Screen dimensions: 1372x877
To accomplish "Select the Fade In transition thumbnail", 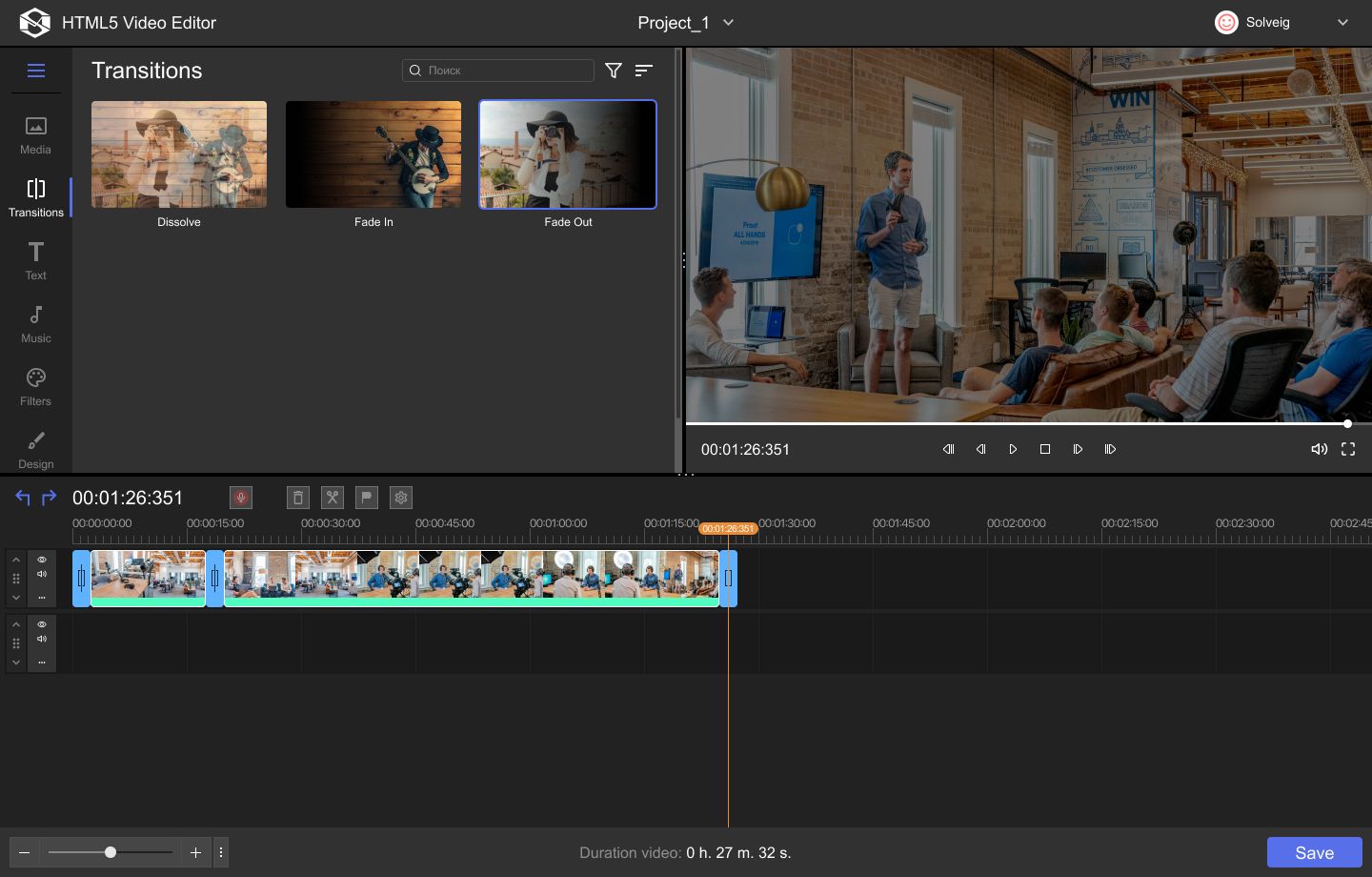I will pyautogui.click(x=373, y=153).
